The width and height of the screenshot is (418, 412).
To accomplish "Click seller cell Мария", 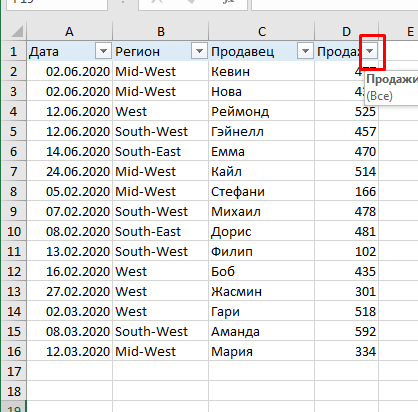I will click(262, 352).
